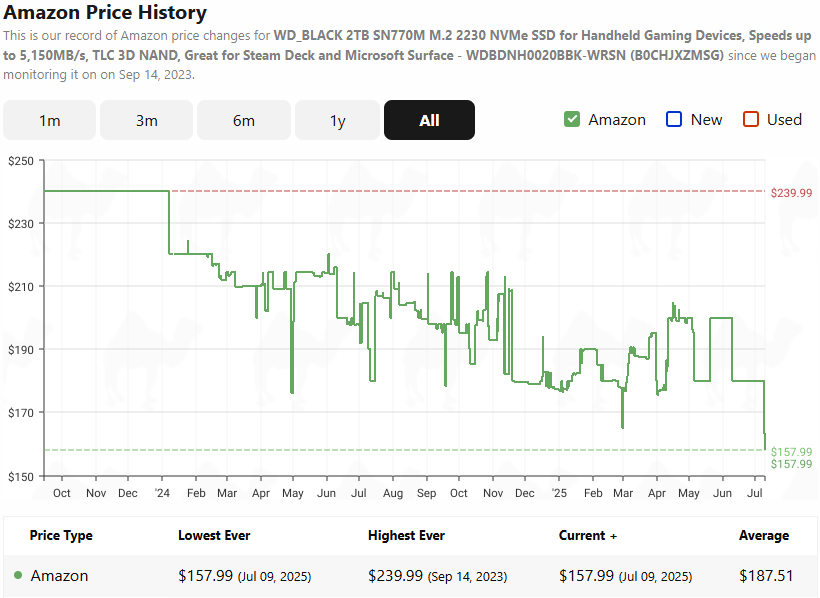Enable the Used price checkbox
This screenshot has width=820, height=598.
751,120
